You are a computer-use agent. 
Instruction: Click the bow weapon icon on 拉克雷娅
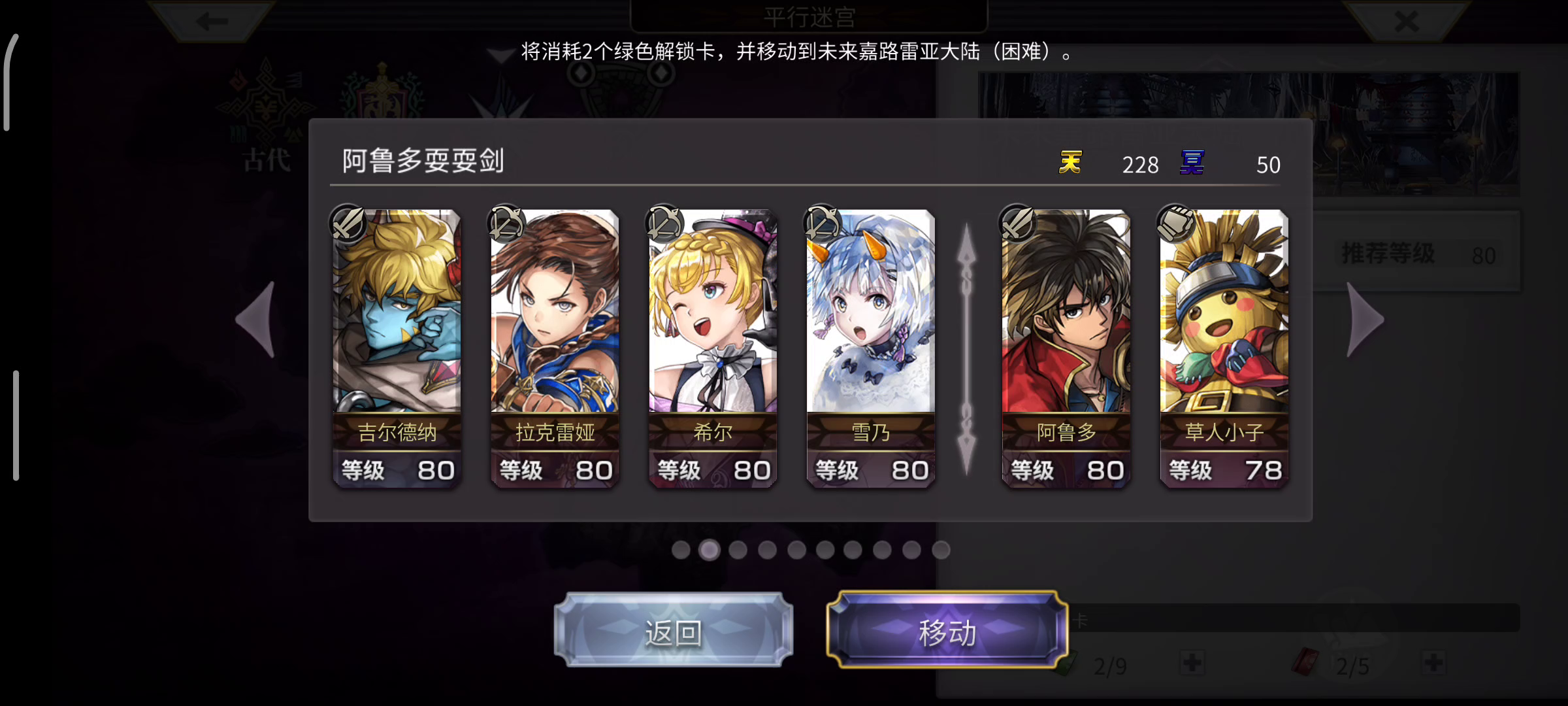coord(506,224)
